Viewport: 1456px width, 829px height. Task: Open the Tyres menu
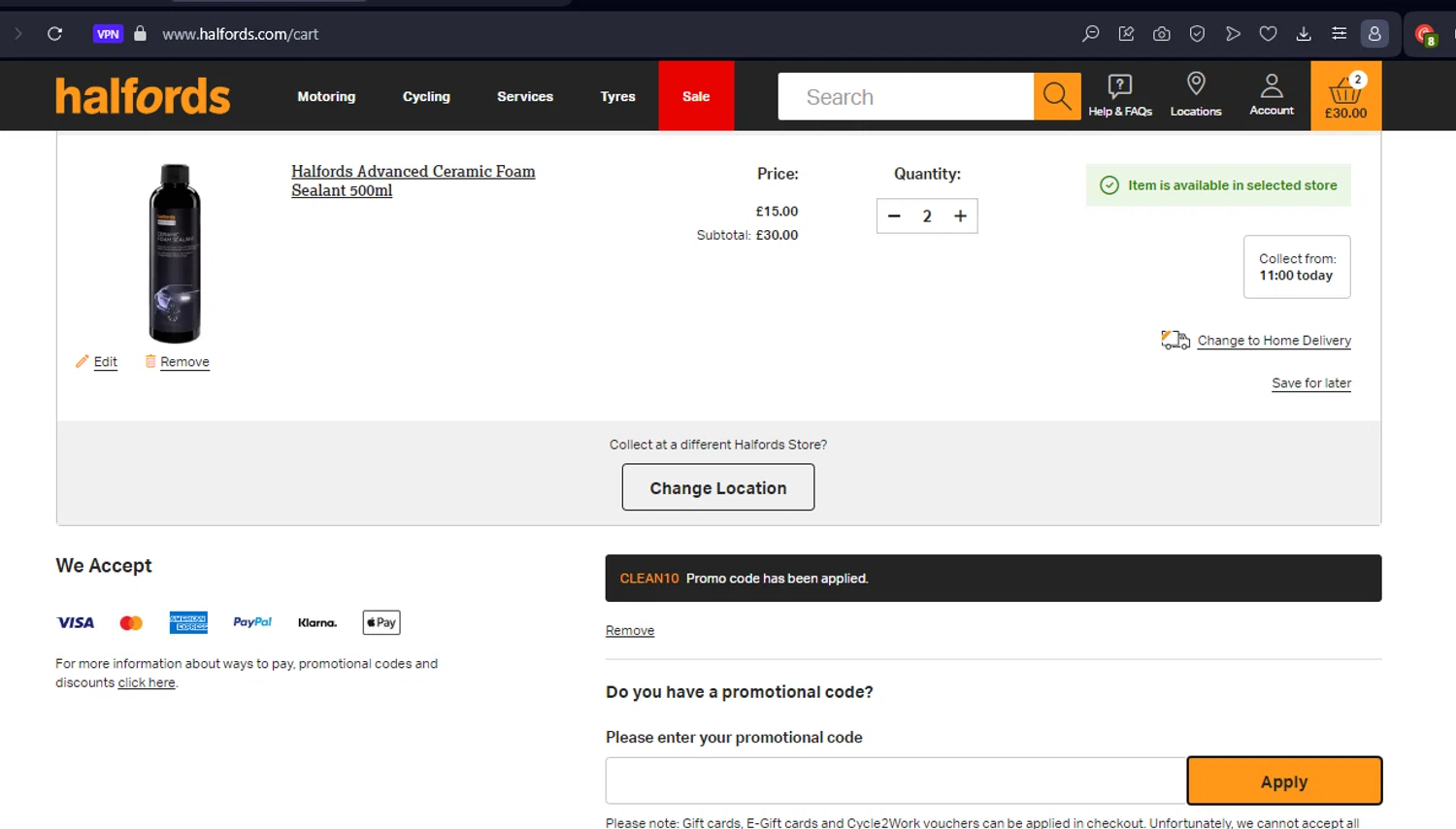coord(617,96)
